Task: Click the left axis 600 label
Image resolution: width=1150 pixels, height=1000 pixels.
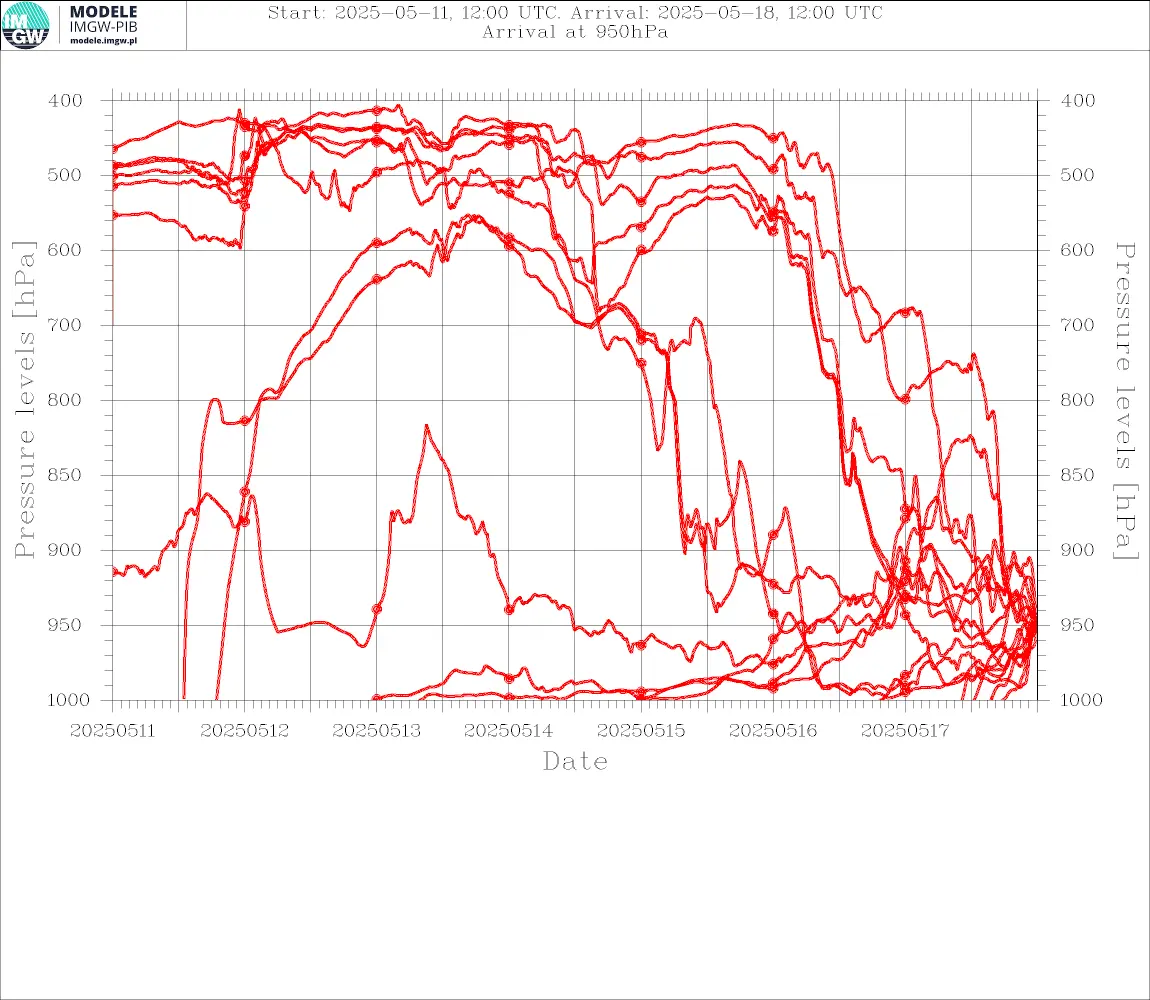Action: 65,250
